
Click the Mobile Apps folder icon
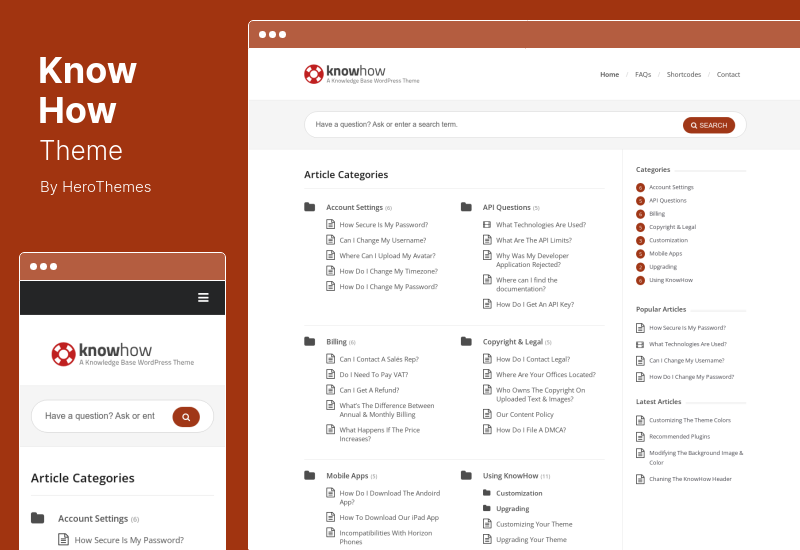click(310, 476)
